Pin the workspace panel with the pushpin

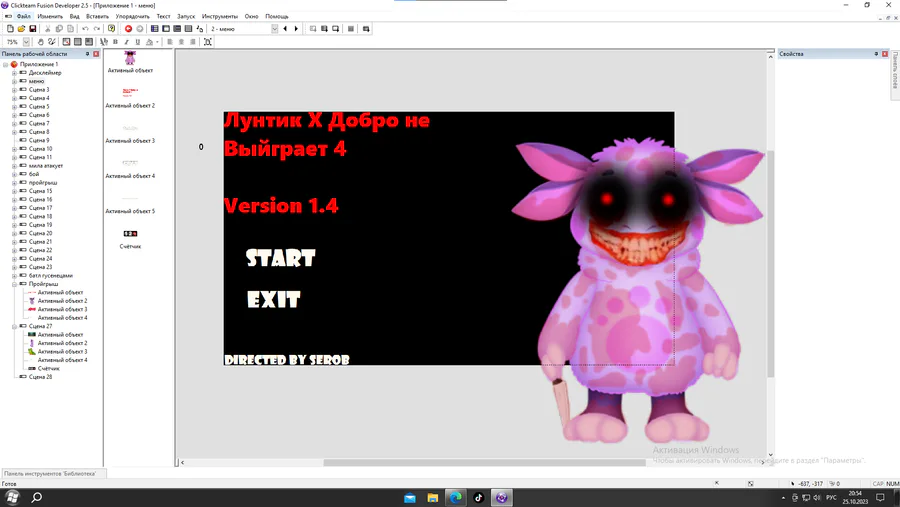tap(87, 54)
